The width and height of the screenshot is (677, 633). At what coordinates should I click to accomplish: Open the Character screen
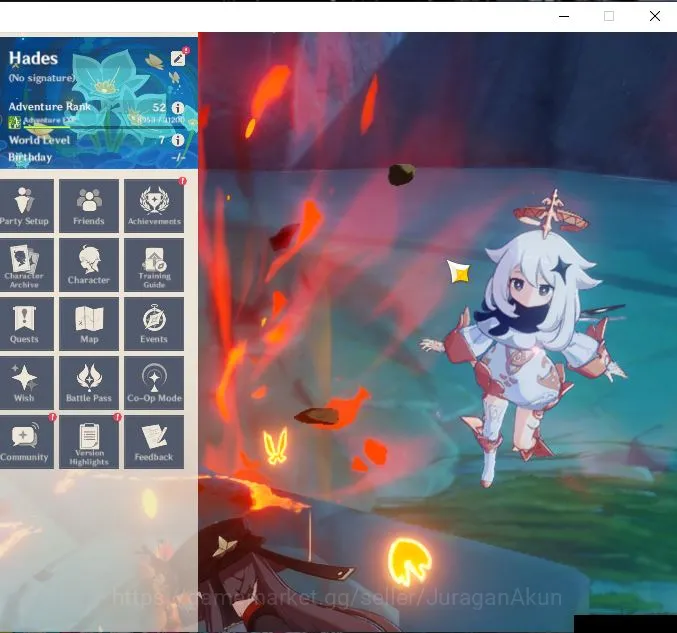89,265
